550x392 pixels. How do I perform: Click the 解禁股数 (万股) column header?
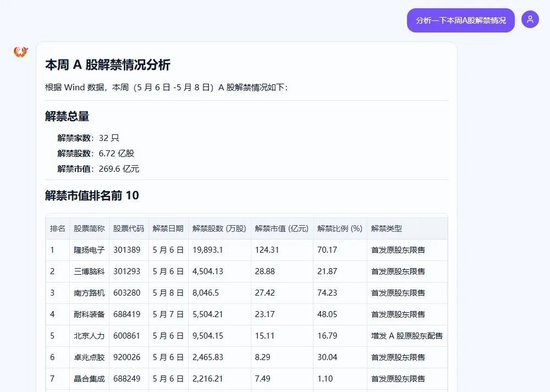[x=219, y=229]
